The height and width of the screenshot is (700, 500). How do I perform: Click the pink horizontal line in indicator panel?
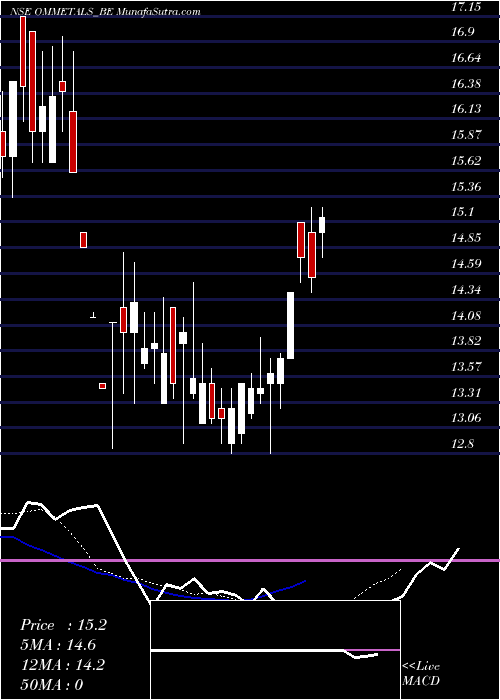[x=250, y=560]
